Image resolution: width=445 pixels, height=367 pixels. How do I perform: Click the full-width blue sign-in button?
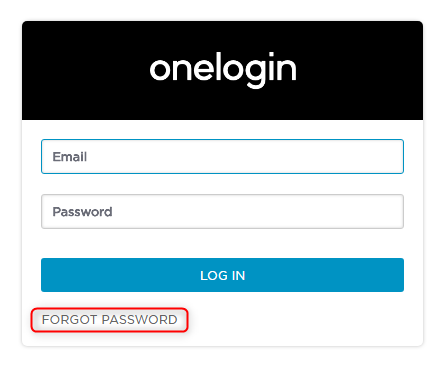[222, 275]
